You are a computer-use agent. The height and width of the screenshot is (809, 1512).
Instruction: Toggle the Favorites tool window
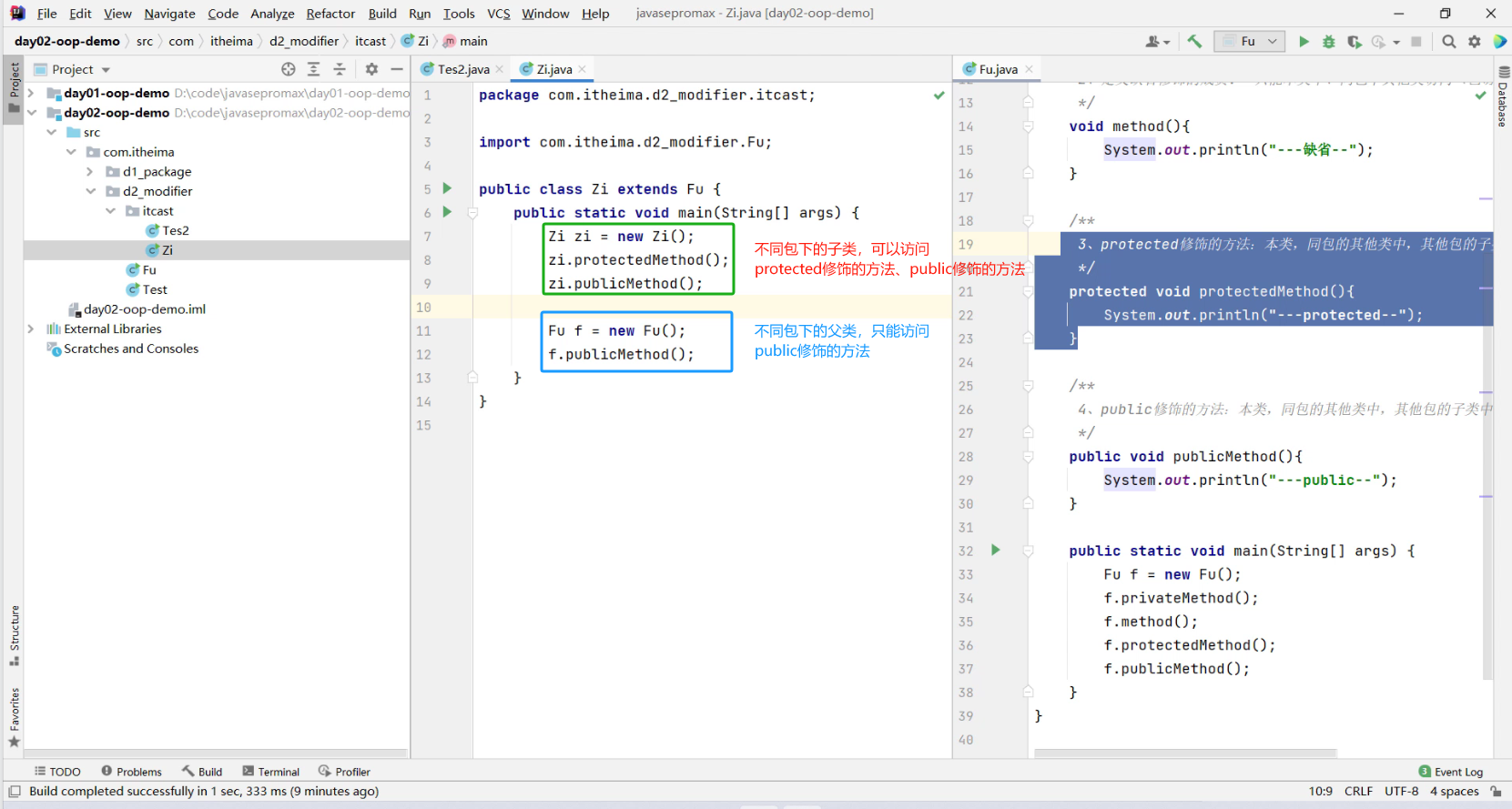14,716
